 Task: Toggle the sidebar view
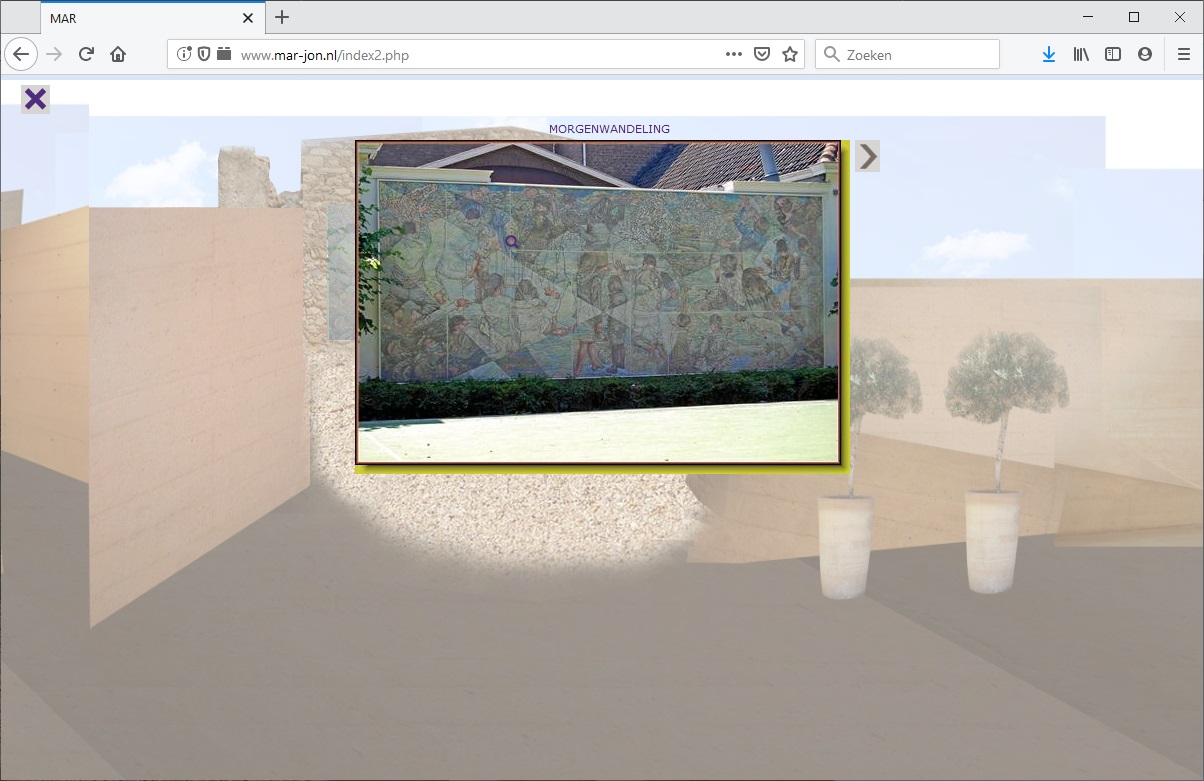point(1113,54)
